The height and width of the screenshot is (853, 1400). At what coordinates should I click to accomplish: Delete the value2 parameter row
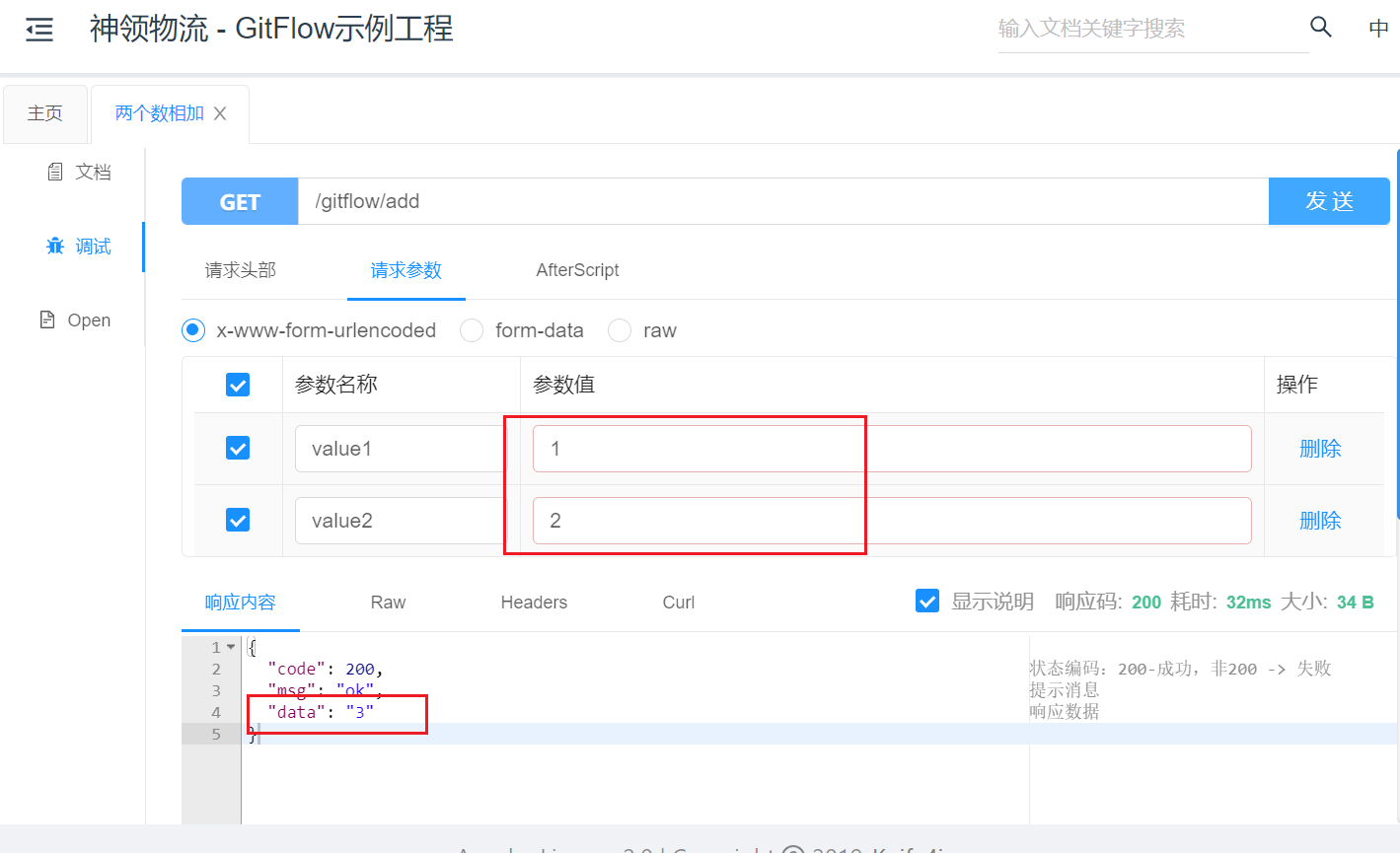pos(1319,521)
